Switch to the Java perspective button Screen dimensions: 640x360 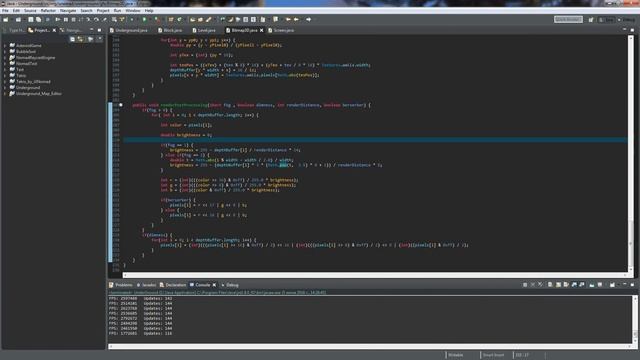pyautogui.click(x=607, y=20)
